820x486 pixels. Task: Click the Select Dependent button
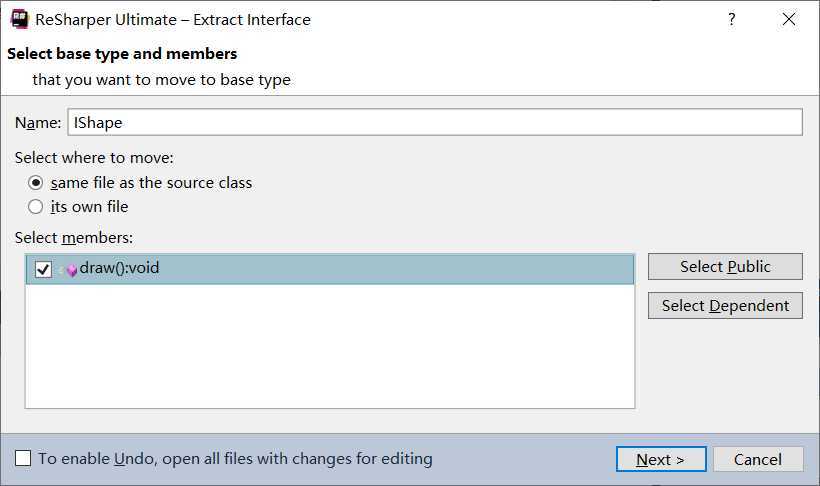(725, 305)
